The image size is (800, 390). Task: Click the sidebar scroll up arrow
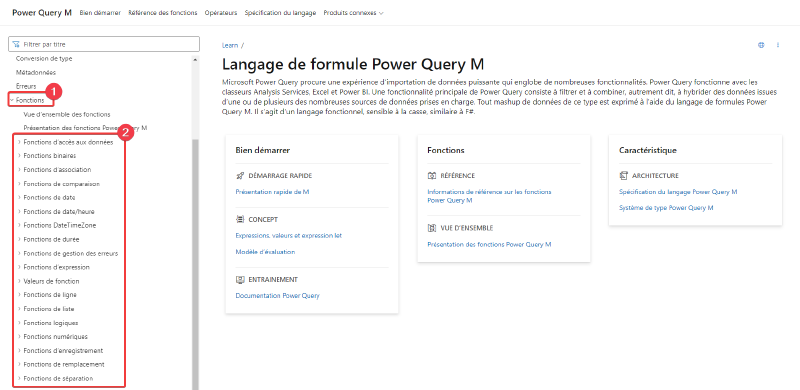(x=195, y=59)
